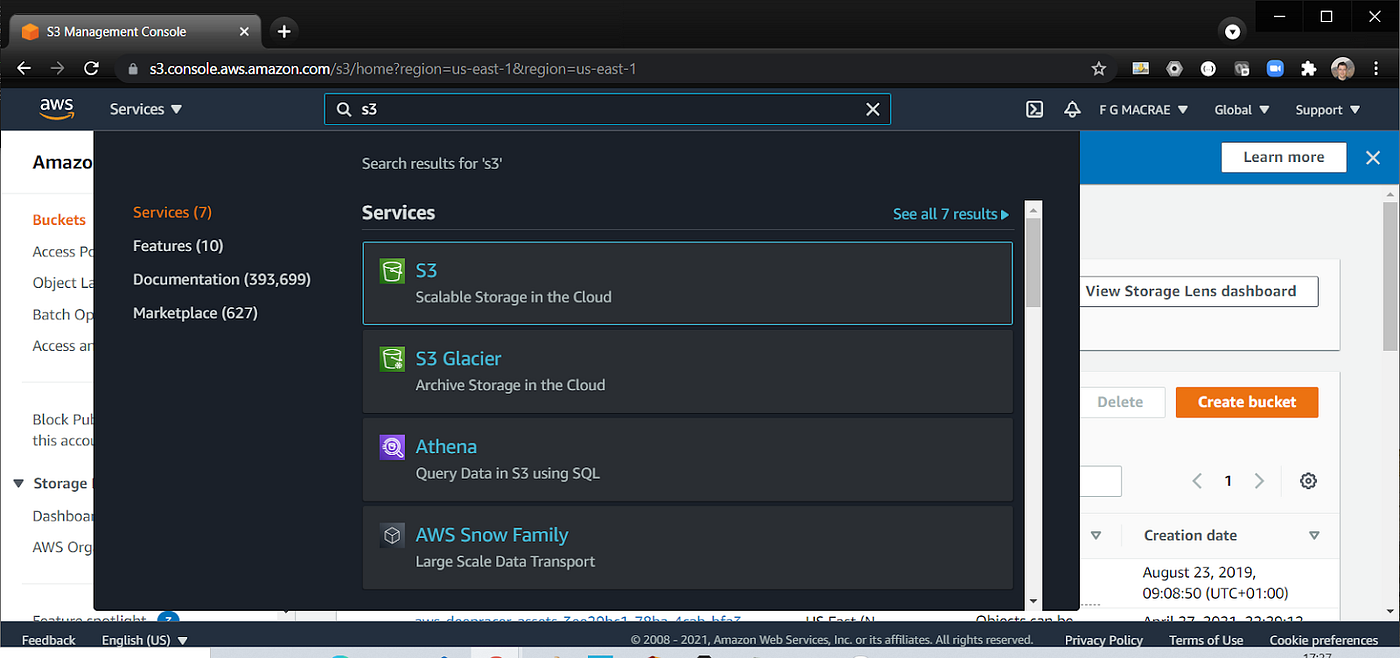Clear the search box with X icon
This screenshot has width=1400, height=658.
click(873, 109)
